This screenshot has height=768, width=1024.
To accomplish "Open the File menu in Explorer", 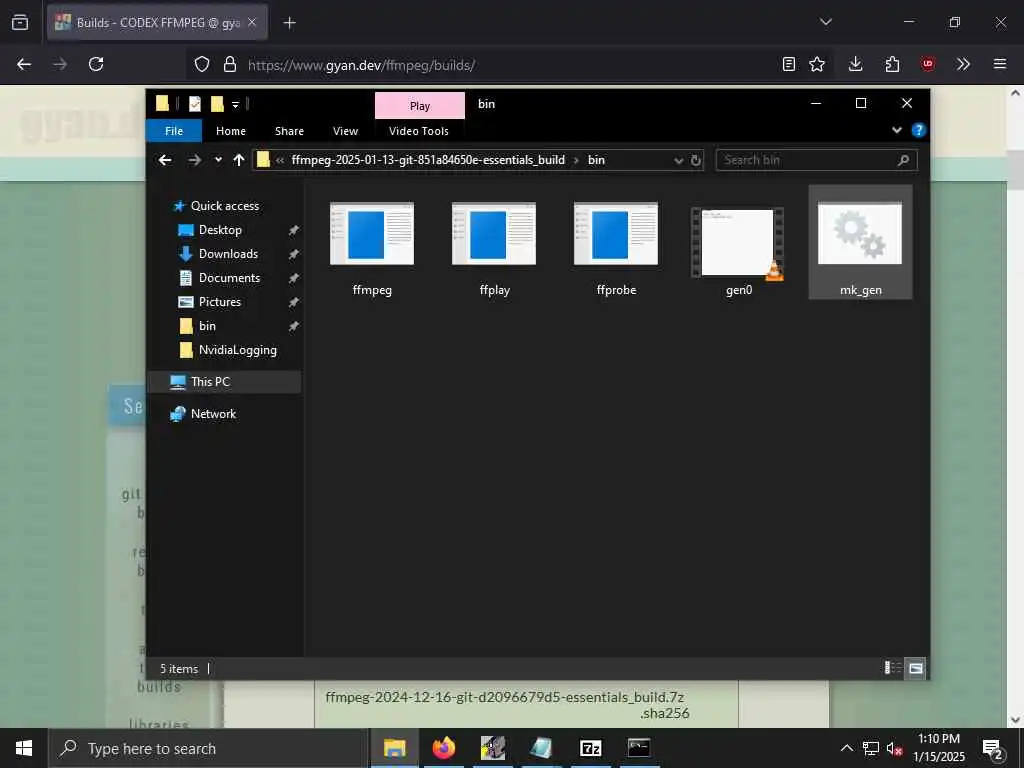I will click(x=174, y=131).
